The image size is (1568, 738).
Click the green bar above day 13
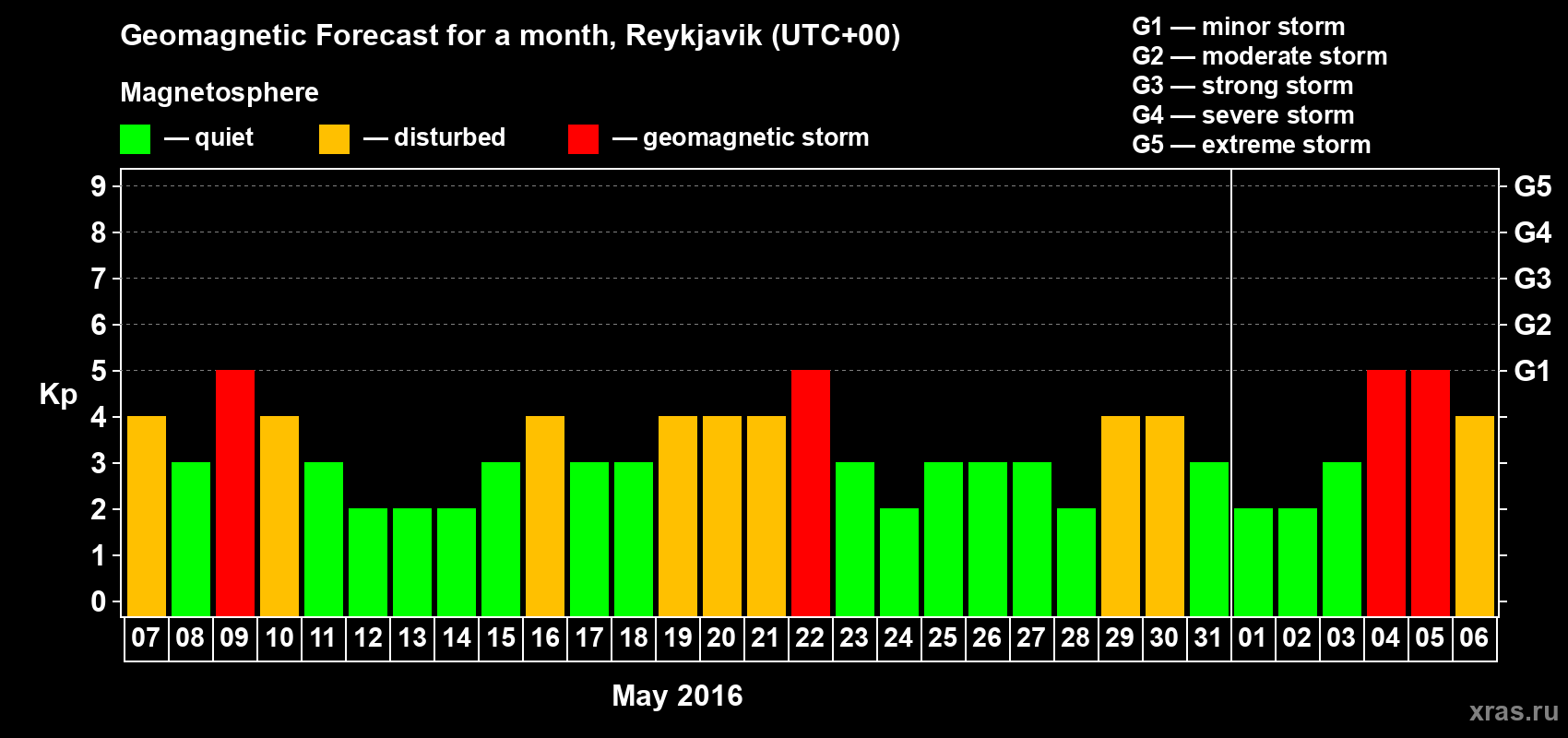pyautogui.click(x=412, y=563)
